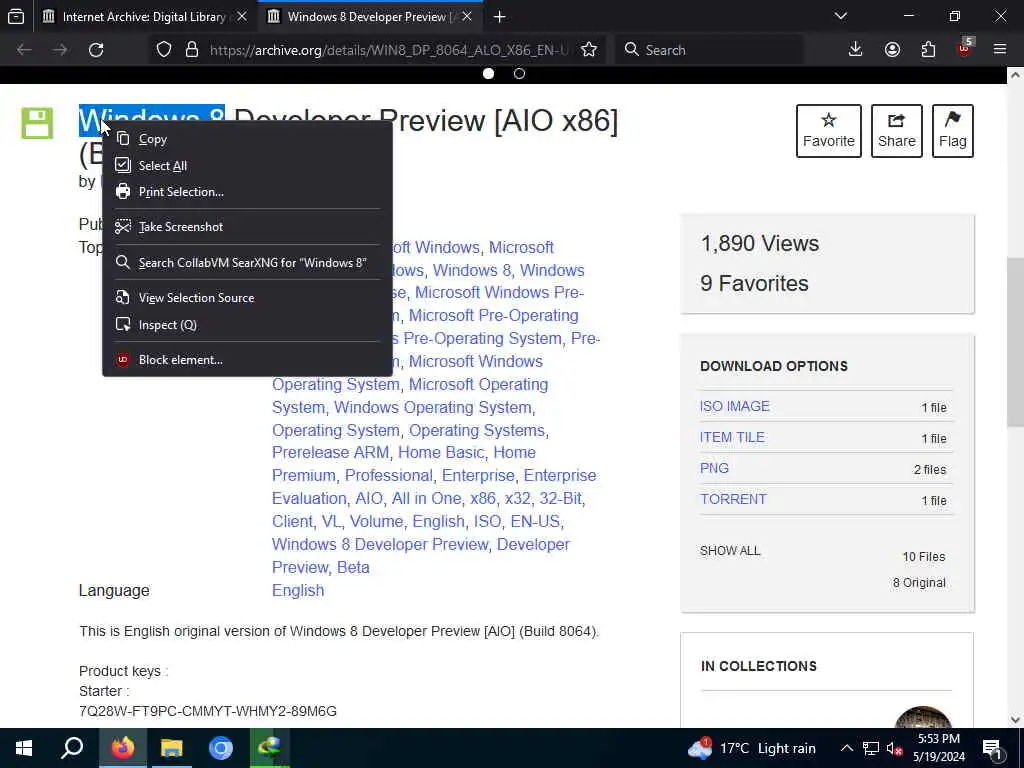This screenshot has width=1024, height=768.
Task: Click SHOW ALL download files
Action: [x=730, y=551]
